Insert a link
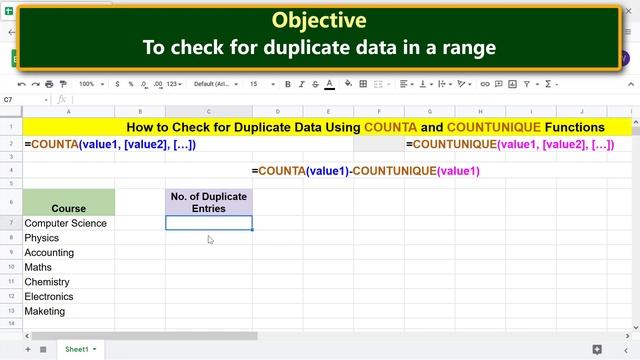Viewport: 640px width, 360px height. tap(484, 84)
